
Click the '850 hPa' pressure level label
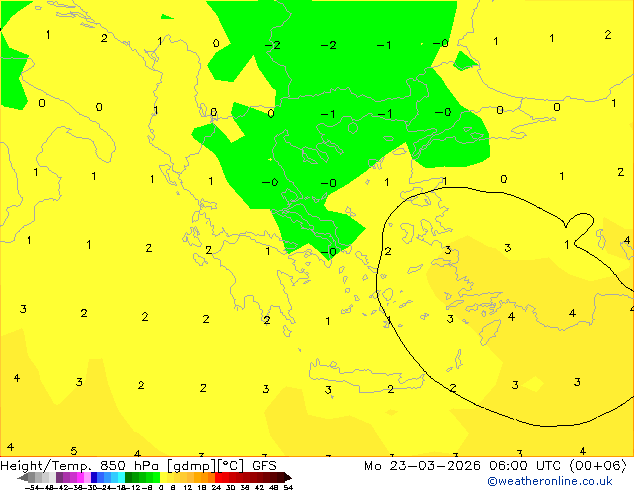click(129, 466)
